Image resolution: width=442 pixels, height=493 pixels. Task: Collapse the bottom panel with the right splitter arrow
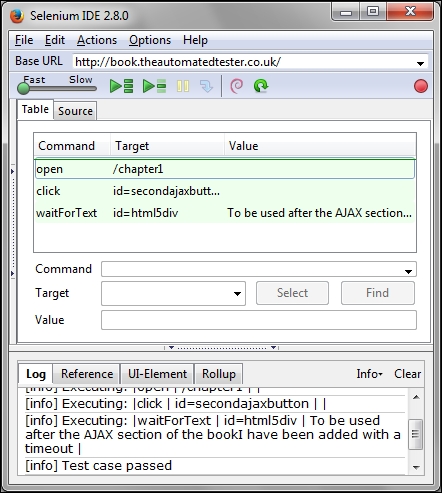[273, 347]
